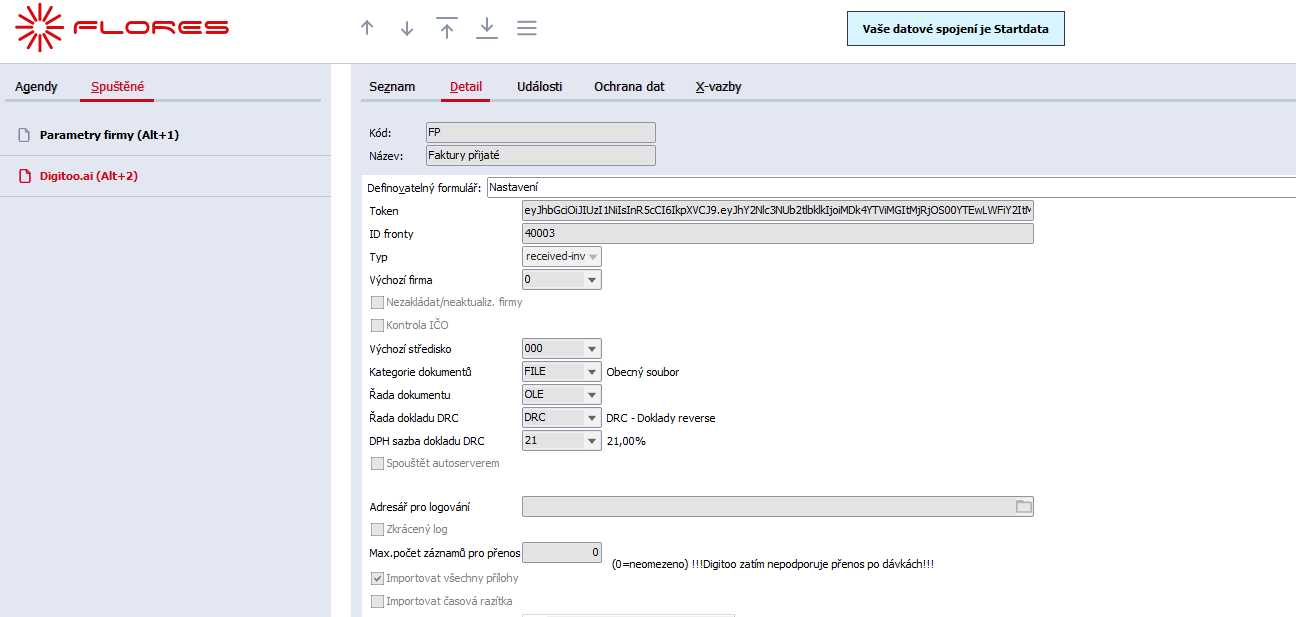Click the Token input field
The image size is (1296, 617).
click(777, 211)
